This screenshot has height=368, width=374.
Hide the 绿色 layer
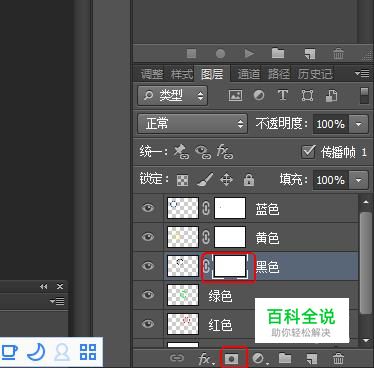pyautogui.click(x=148, y=295)
